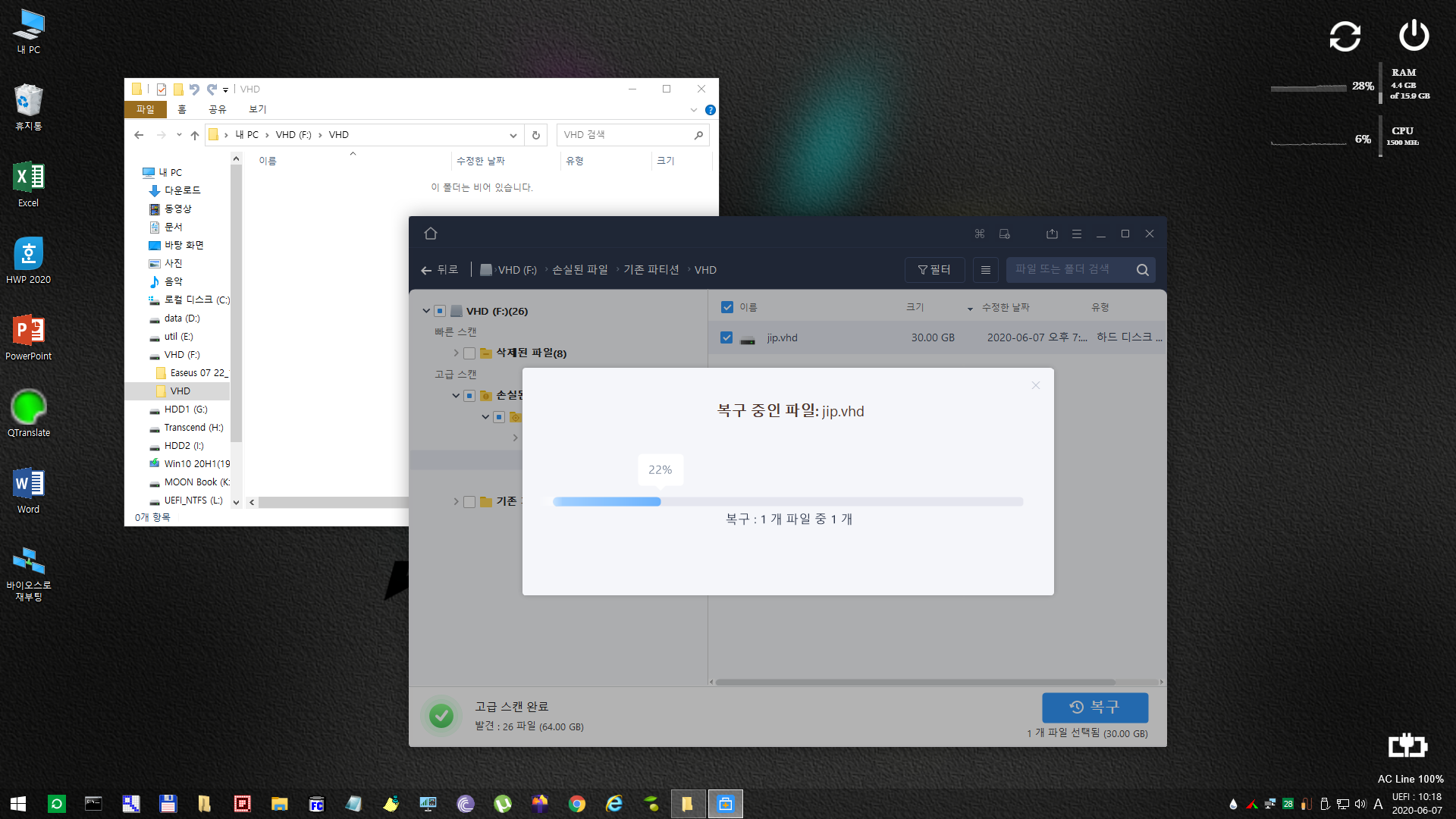
Task: Open the View tab in Explorer
Action: 258,109
